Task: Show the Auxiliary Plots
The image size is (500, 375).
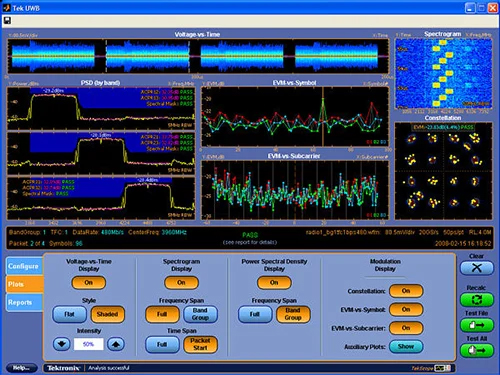Action: pyautogui.click(x=406, y=347)
